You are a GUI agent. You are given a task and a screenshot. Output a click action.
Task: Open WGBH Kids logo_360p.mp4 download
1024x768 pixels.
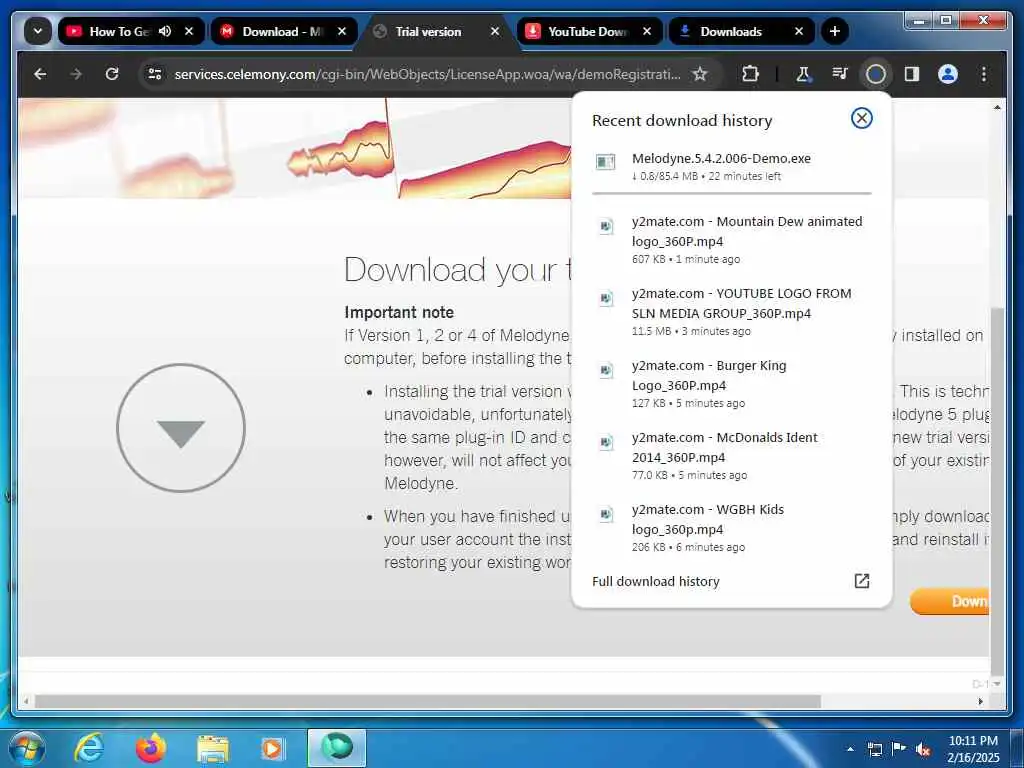731,527
